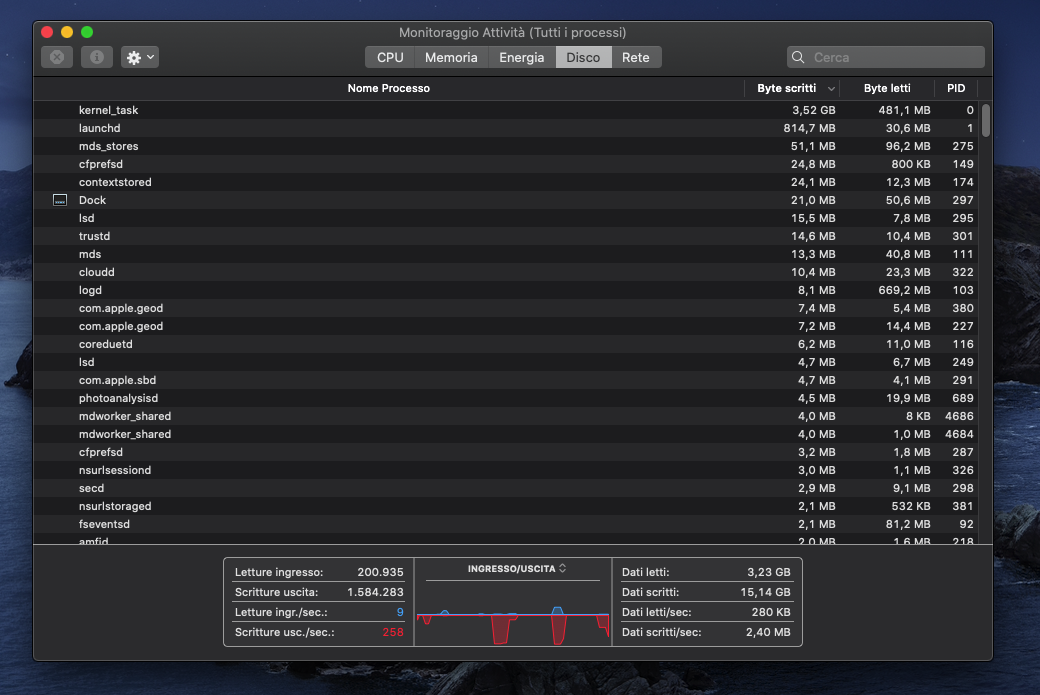Select the photoanalysisd process row
Image resolution: width=1040 pixels, height=695 pixels.
click(507, 398)
